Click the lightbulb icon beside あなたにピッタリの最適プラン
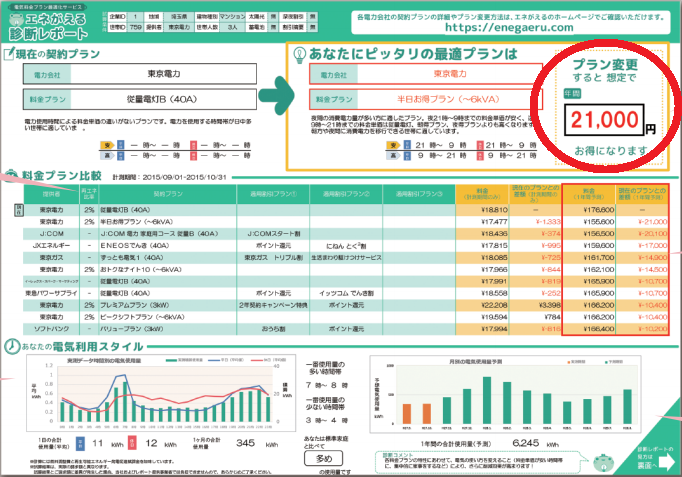The height and width of the screenshot is (477, 682). coord(299,55)
